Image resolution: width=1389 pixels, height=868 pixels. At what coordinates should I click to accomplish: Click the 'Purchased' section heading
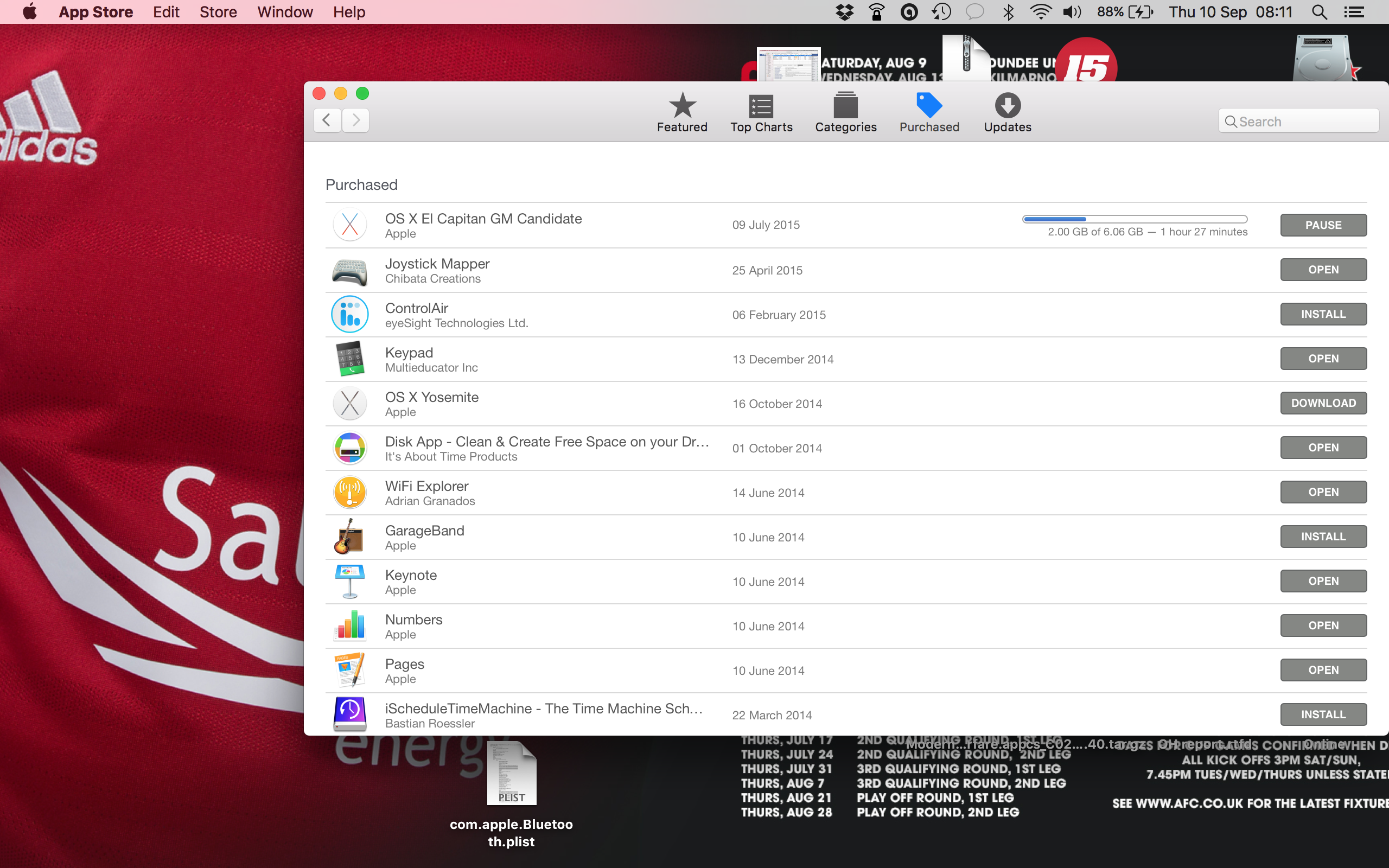(x=361, y=185)
